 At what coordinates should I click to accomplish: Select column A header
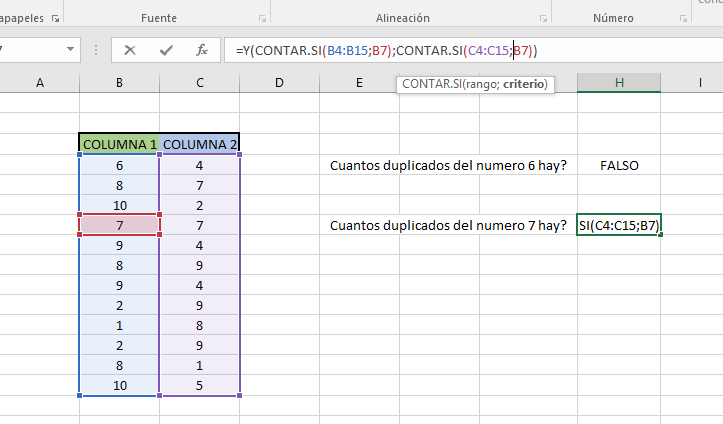pyautogui.click(x=40, y=83)
